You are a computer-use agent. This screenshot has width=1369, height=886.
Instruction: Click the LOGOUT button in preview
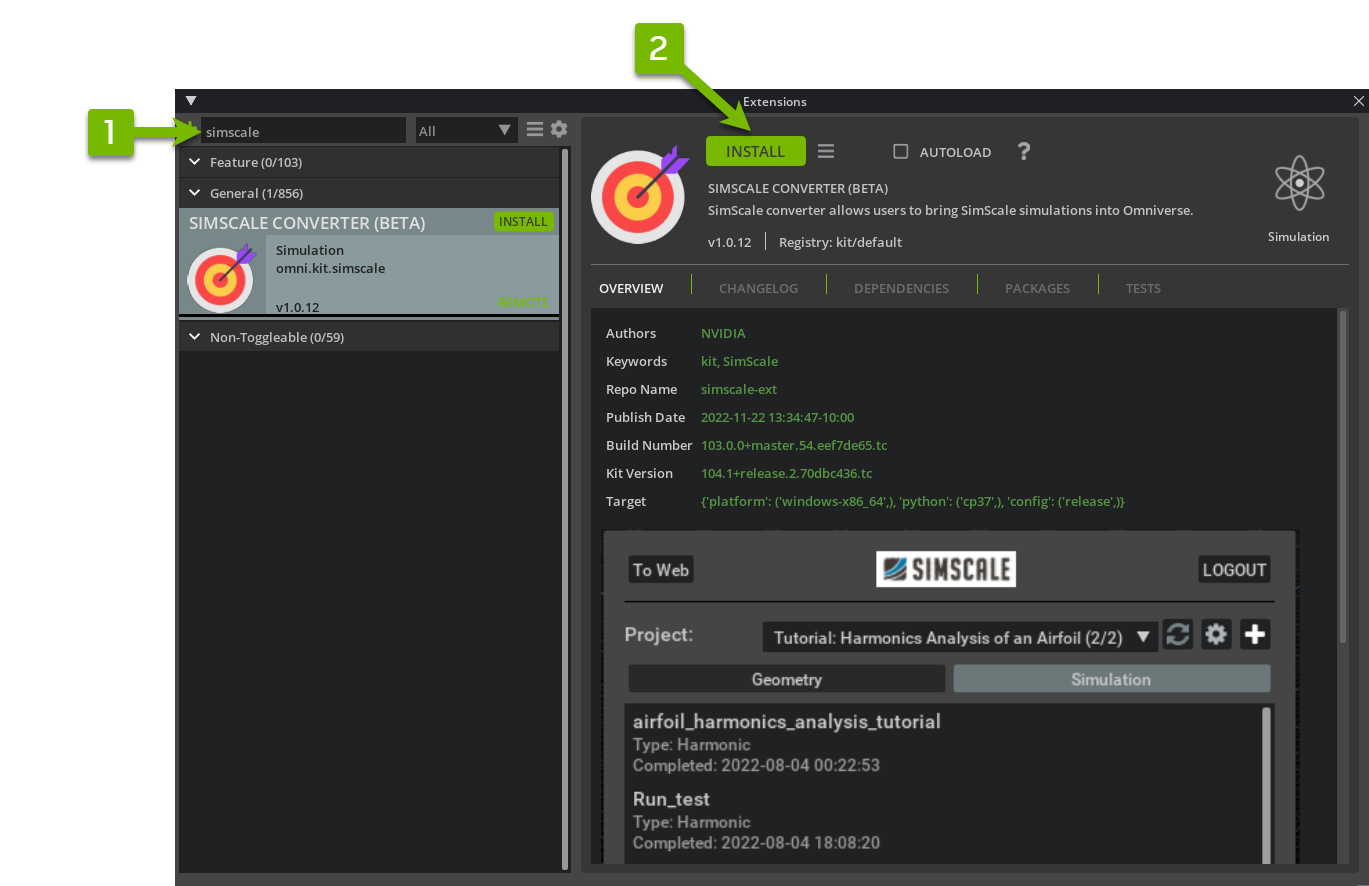[1234, 570]
